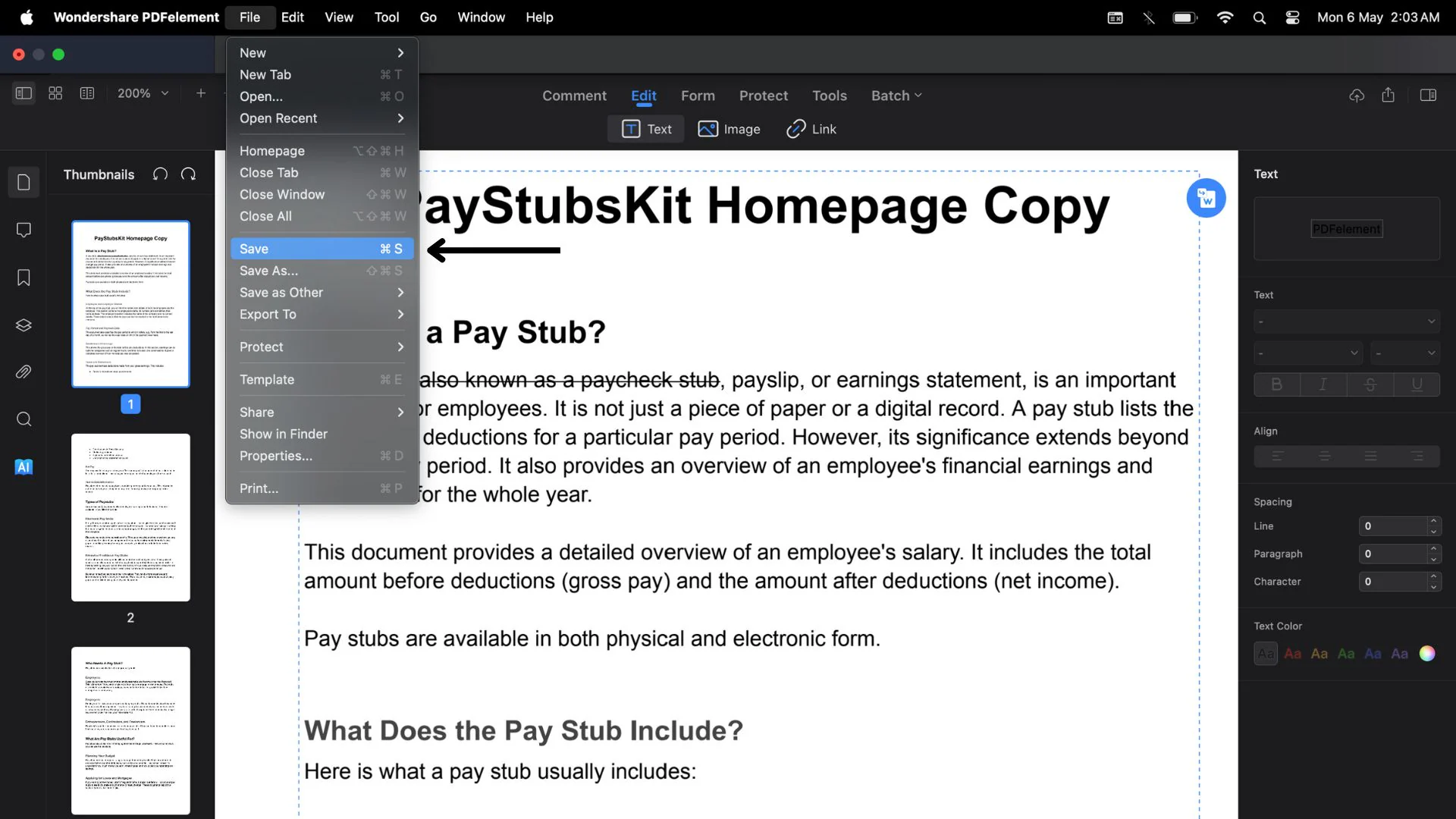Toggle the right properties panel icon
Screen dimensions: 1456x819
pyautogui.click(x=1428, y=96)
